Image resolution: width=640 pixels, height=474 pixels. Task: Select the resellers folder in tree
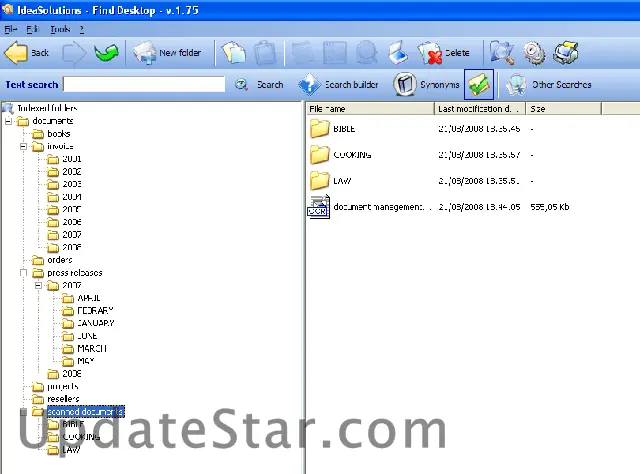point(63,399)
